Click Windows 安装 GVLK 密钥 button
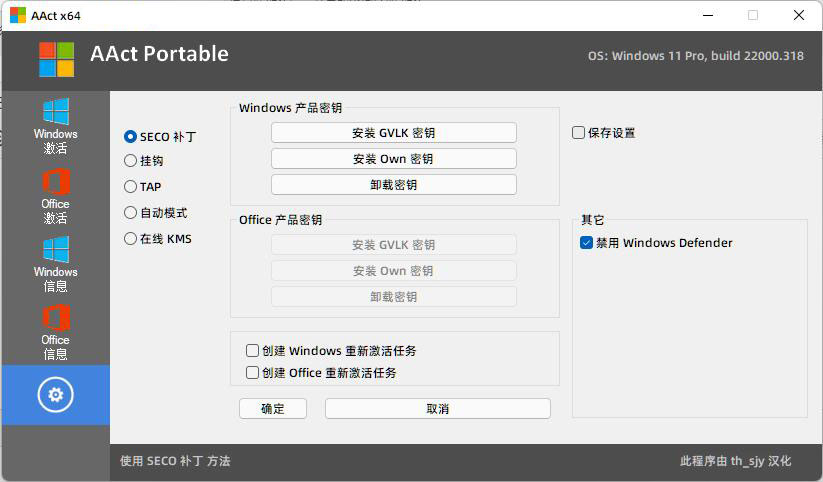Image resolution: width=823 pixels, height=482 pixels. (x=393, y=133)
